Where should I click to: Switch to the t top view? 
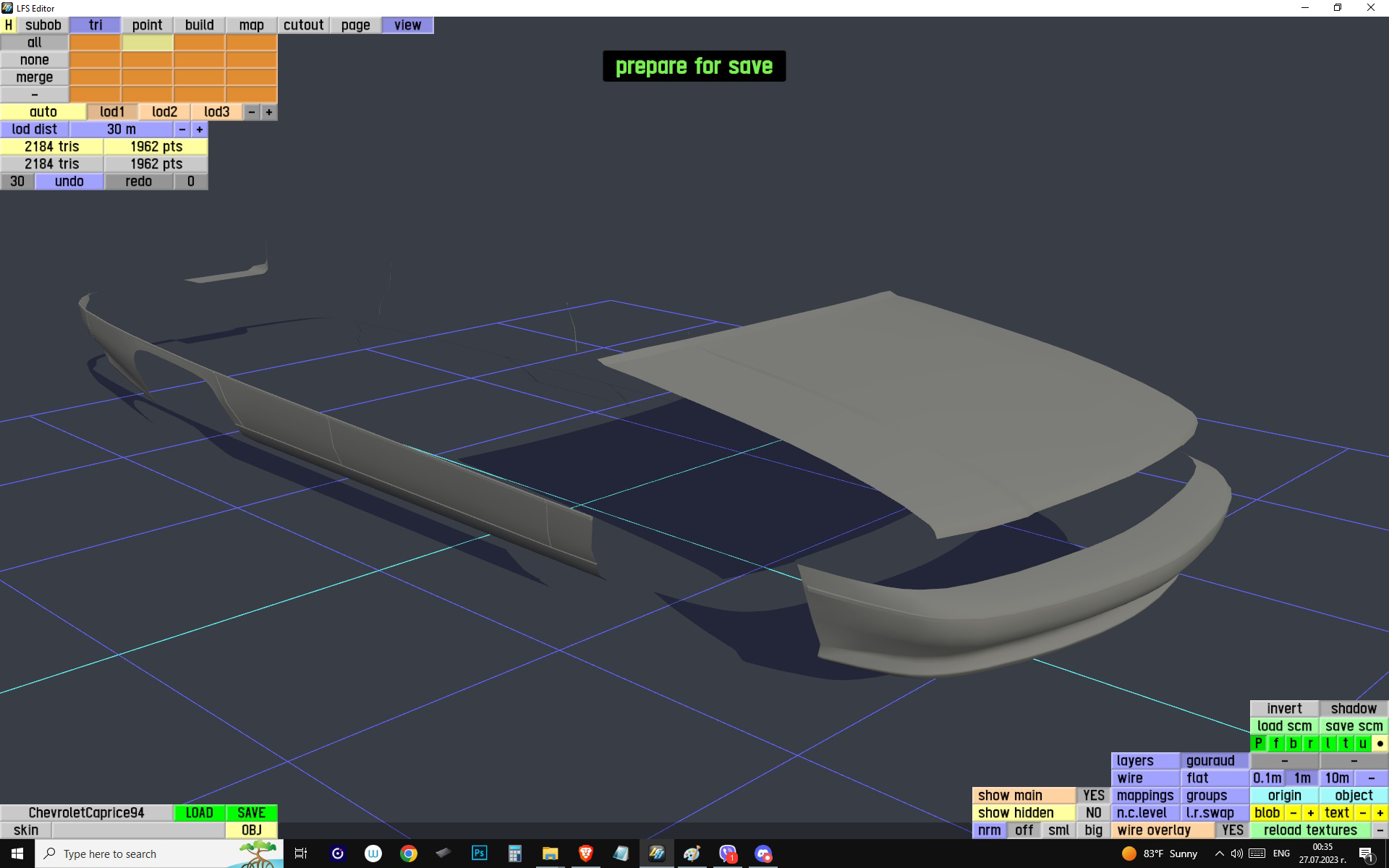click(1346, 744)
